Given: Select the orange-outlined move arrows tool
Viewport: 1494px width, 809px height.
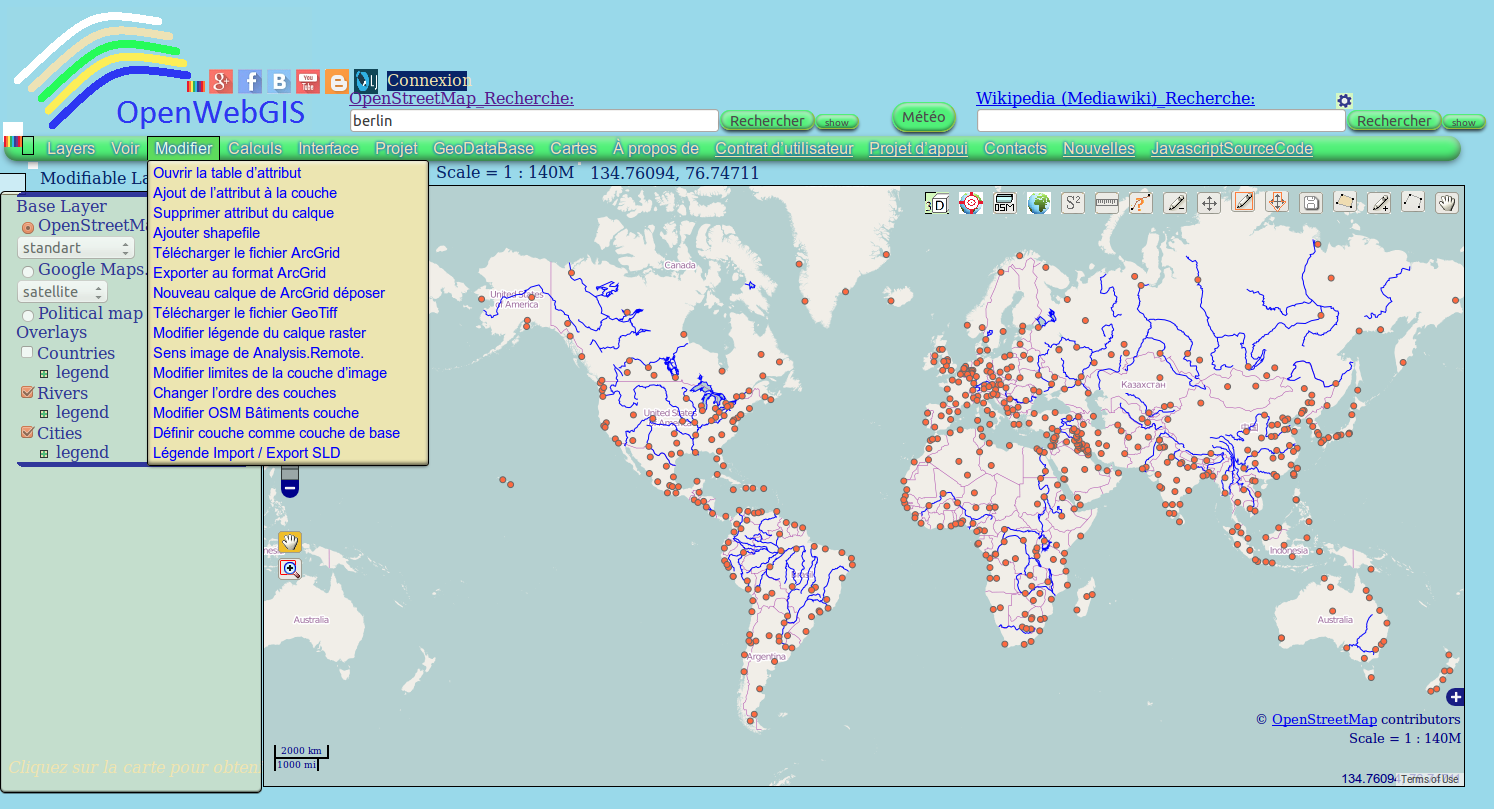Looking at the screenshot, I should pos(1277,202).
